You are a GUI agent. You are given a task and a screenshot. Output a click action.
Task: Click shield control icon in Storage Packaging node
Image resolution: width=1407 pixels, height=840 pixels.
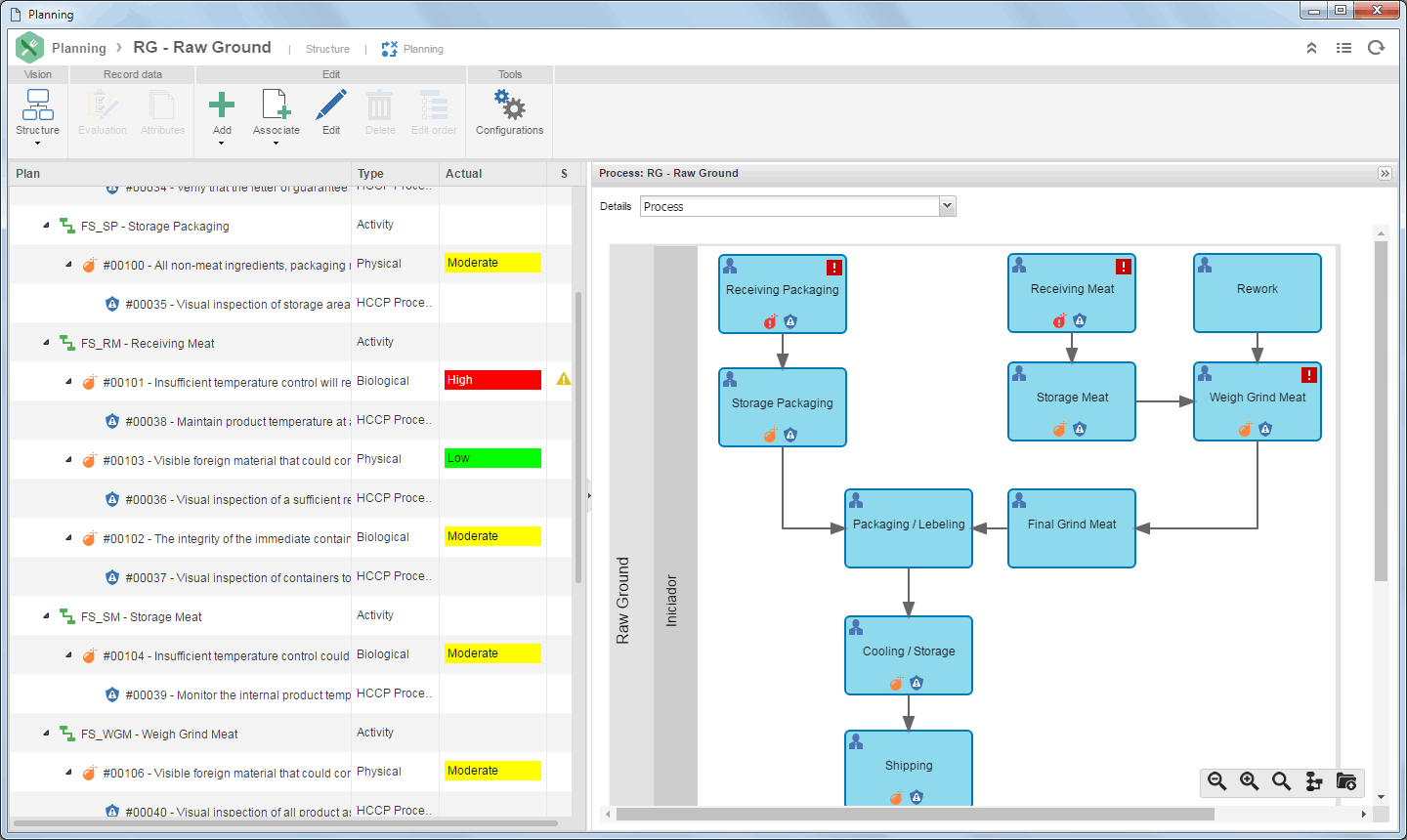(x=790, y=435)
